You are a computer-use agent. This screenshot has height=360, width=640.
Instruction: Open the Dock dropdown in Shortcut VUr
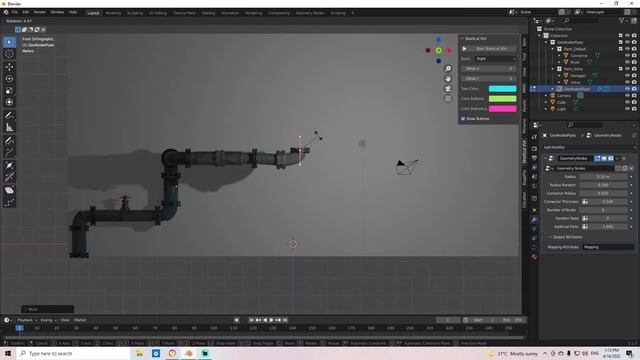click(496, 59)
